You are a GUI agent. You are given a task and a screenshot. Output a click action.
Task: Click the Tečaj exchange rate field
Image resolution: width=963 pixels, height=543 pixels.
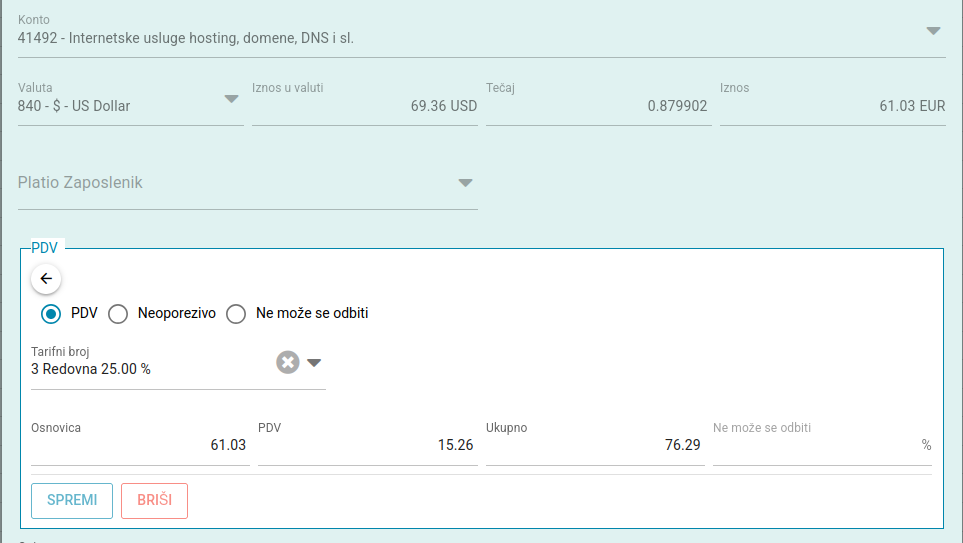tap(597, 106)
